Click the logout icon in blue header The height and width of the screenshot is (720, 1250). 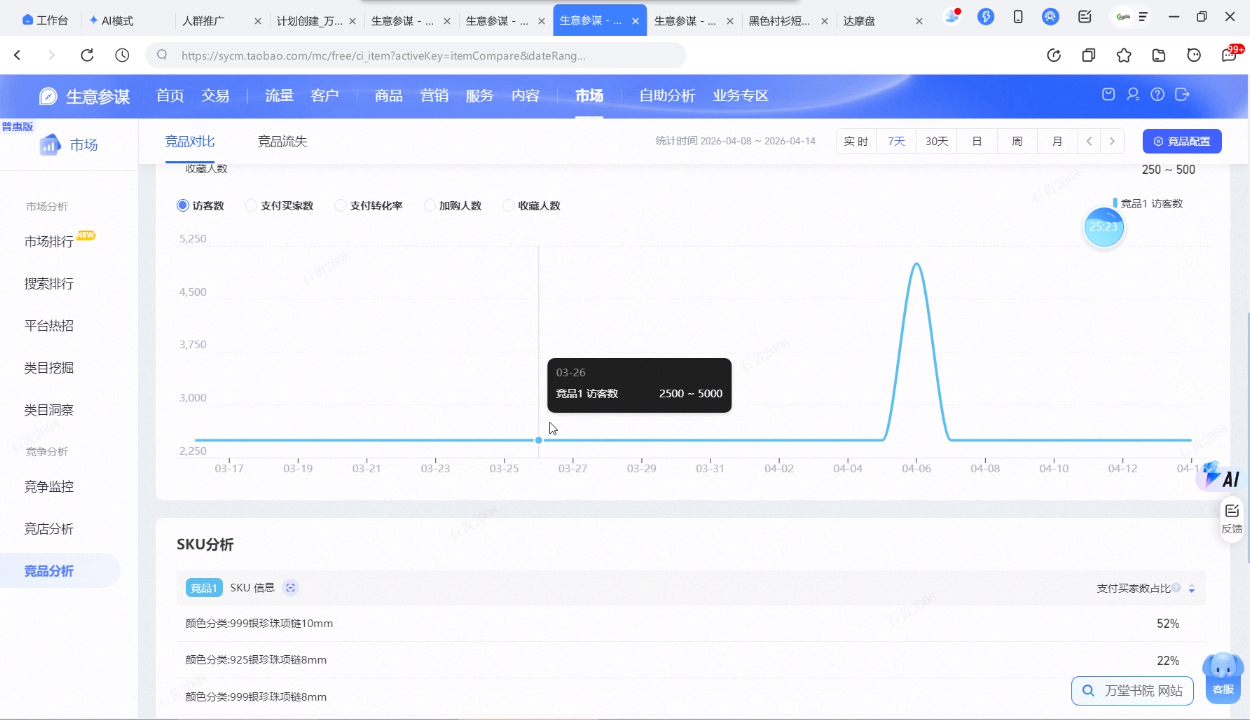[x=1182, y=95]
